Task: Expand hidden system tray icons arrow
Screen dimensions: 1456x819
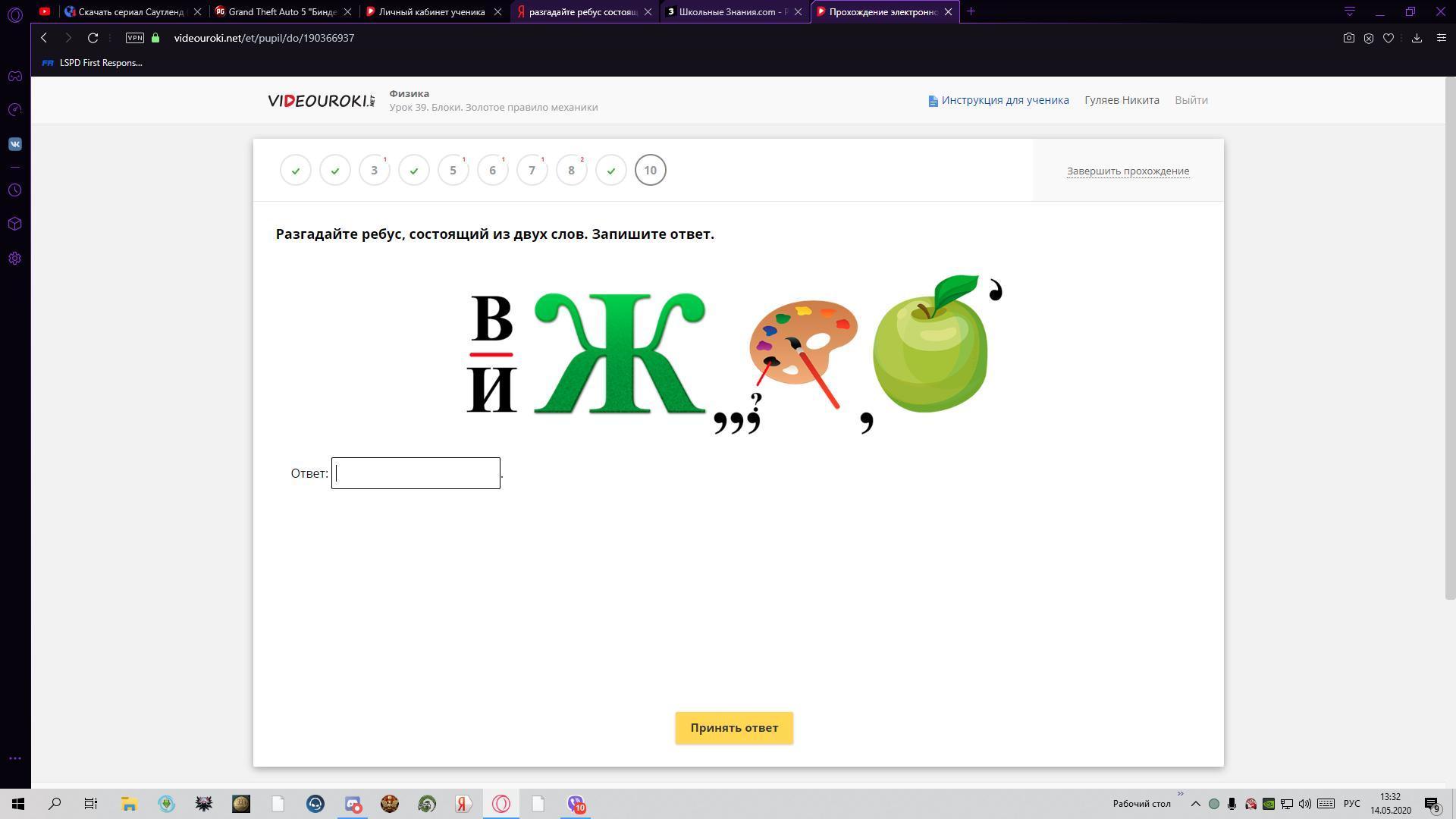Action: (x=1195, y=804)
